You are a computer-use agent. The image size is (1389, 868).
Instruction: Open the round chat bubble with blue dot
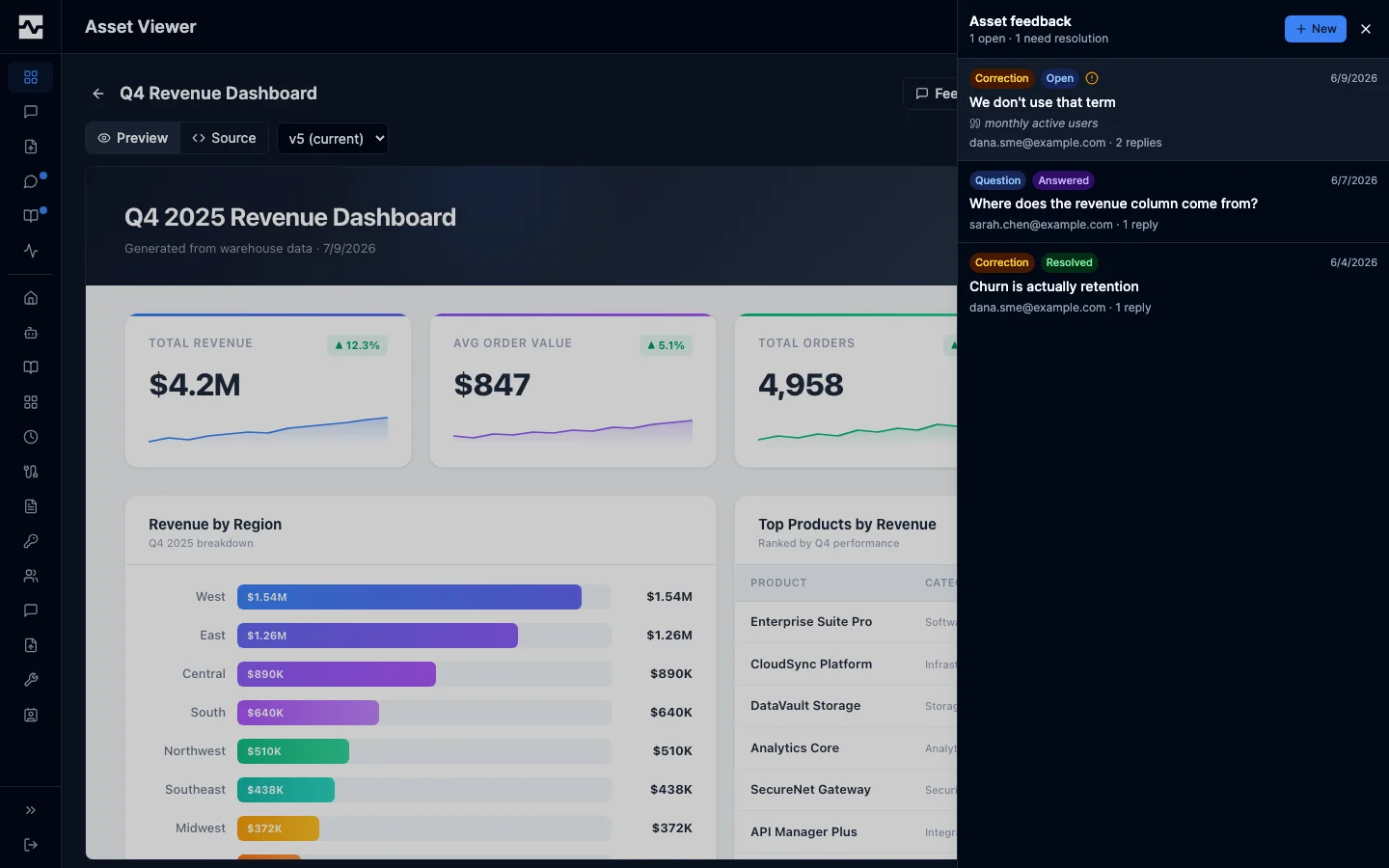pyautogui.click(x=31, y=181)
